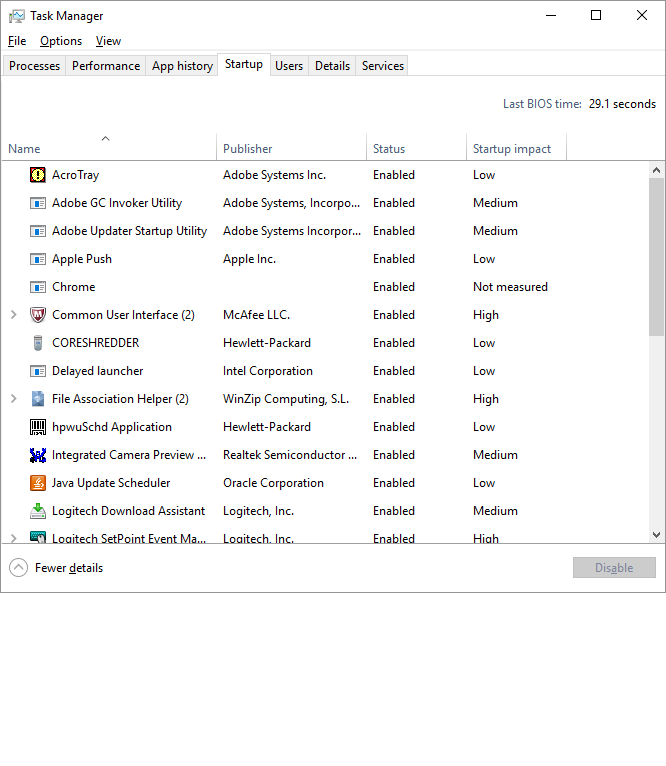Click the Java Update Scheduler icon

(38, 483)
